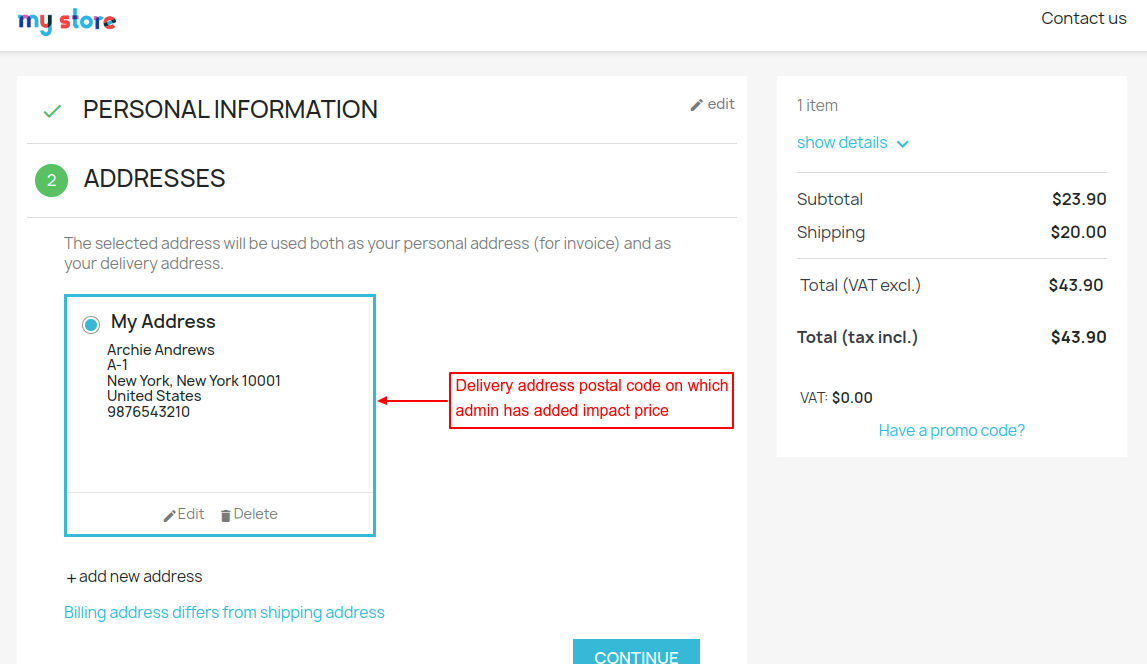Click the Edit pencil in My Address card
Viewport: 1147px width, 664px height.
coord(169,515)
